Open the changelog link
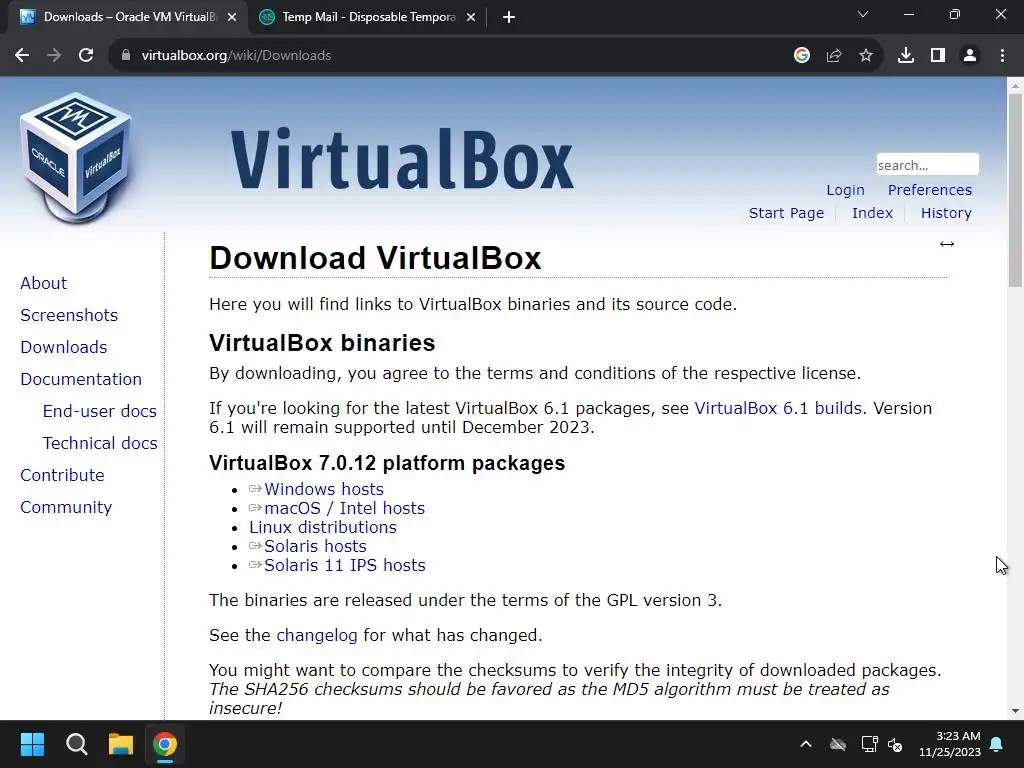 point(317,635)
